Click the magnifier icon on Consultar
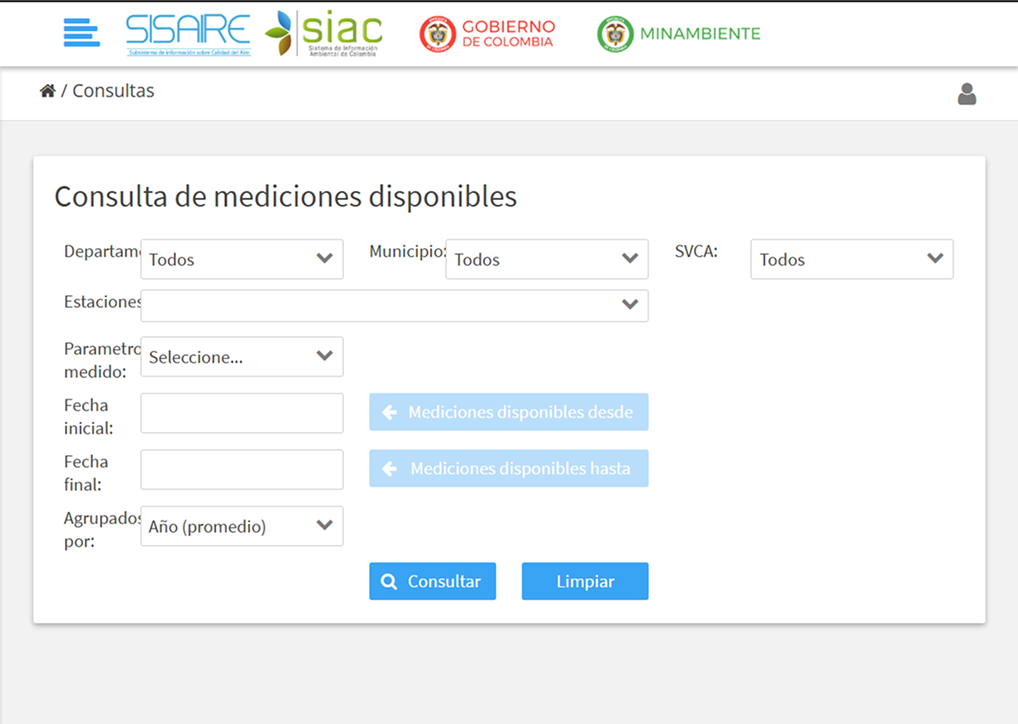Viewport: 1018px width, 724px height. click(389, 581)
